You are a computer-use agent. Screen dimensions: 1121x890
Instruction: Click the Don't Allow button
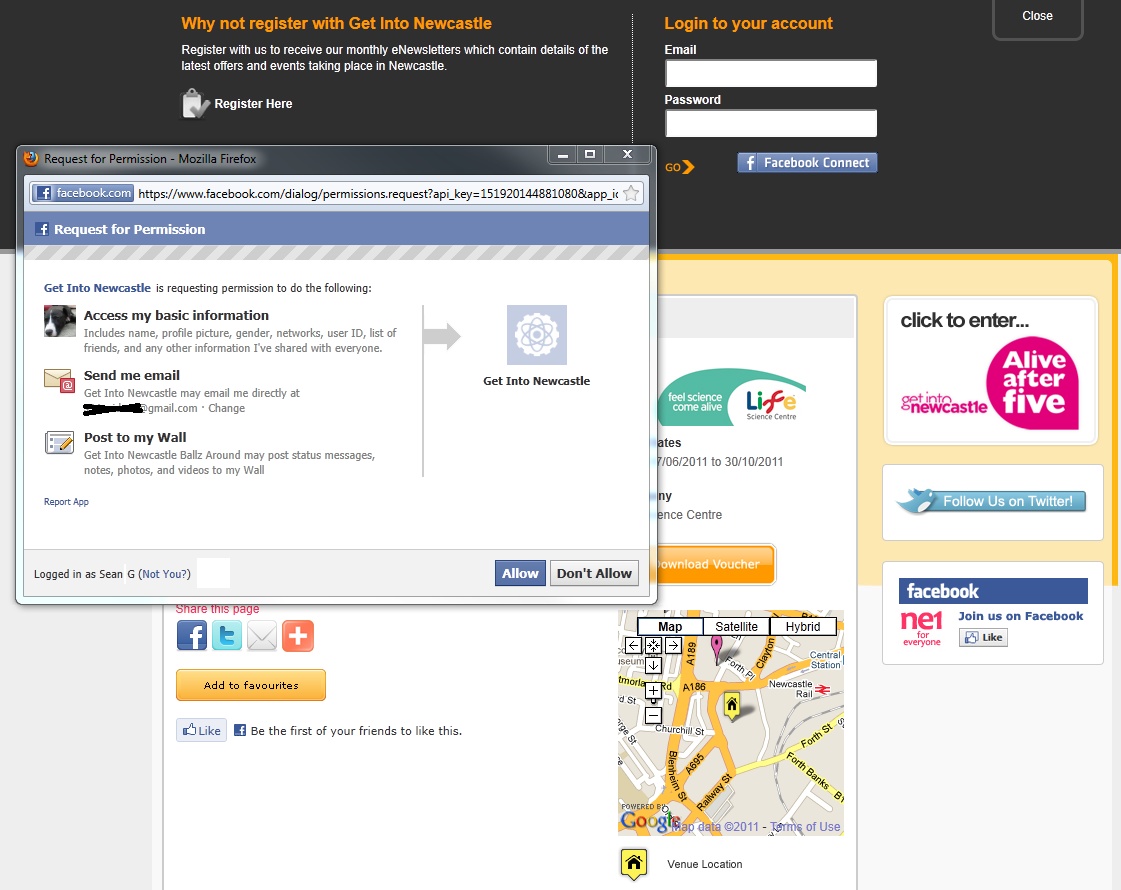coord(594,573)
